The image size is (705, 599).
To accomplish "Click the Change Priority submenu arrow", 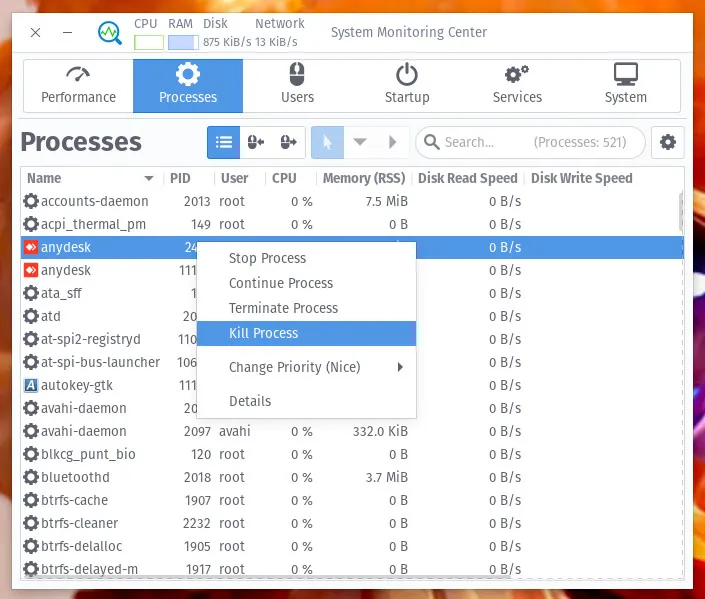I will (400, 367).
